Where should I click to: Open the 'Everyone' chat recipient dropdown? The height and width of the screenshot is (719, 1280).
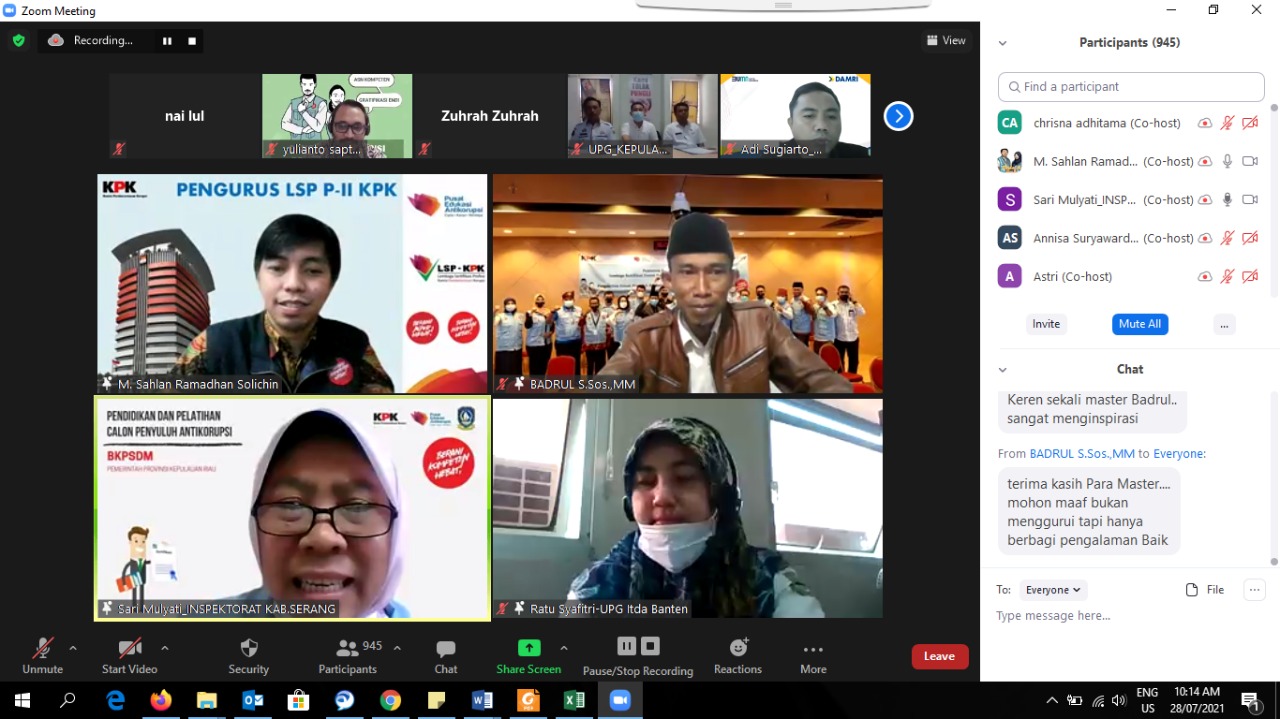[1054, 590]
